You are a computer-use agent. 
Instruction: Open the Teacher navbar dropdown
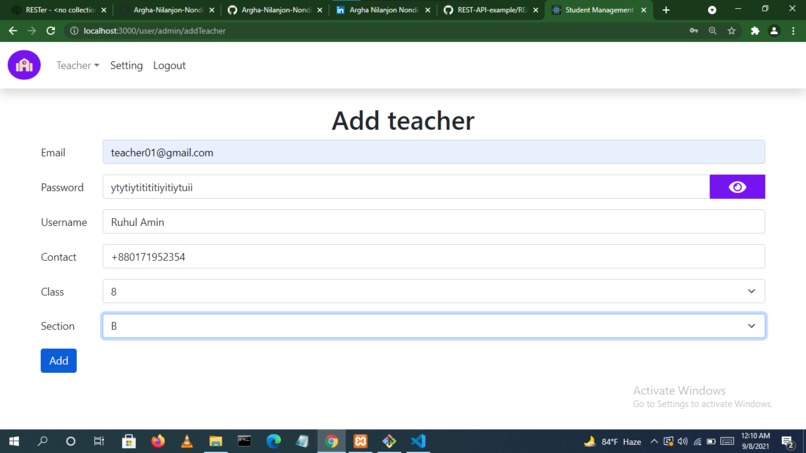pyautogui.click(x=78, y=65)
